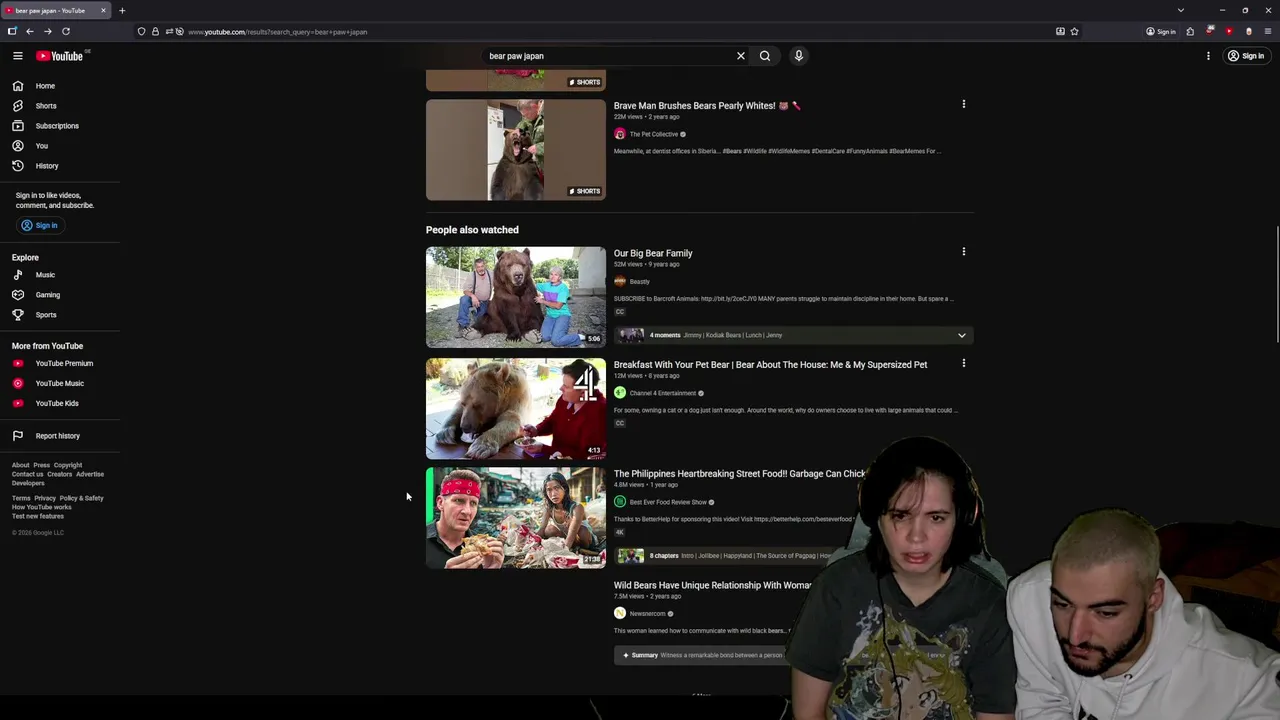This screenshot has width=1280, height=720.
Task: Click the Sign in button in YouTube header
Action: point(1246,56)
